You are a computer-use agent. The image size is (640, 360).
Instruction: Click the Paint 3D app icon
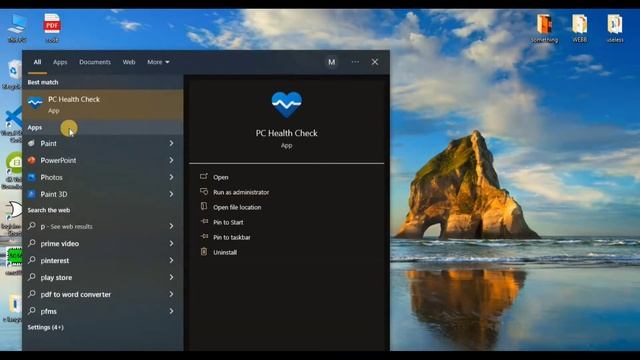point(31,194)
